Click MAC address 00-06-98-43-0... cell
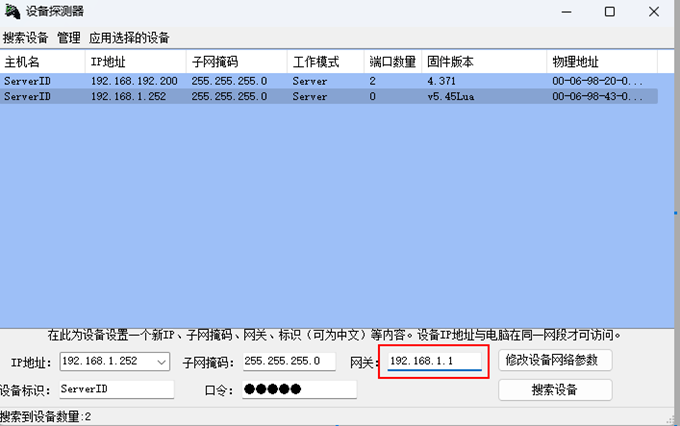Screen dimensions: 680x426 coord(597,96)
